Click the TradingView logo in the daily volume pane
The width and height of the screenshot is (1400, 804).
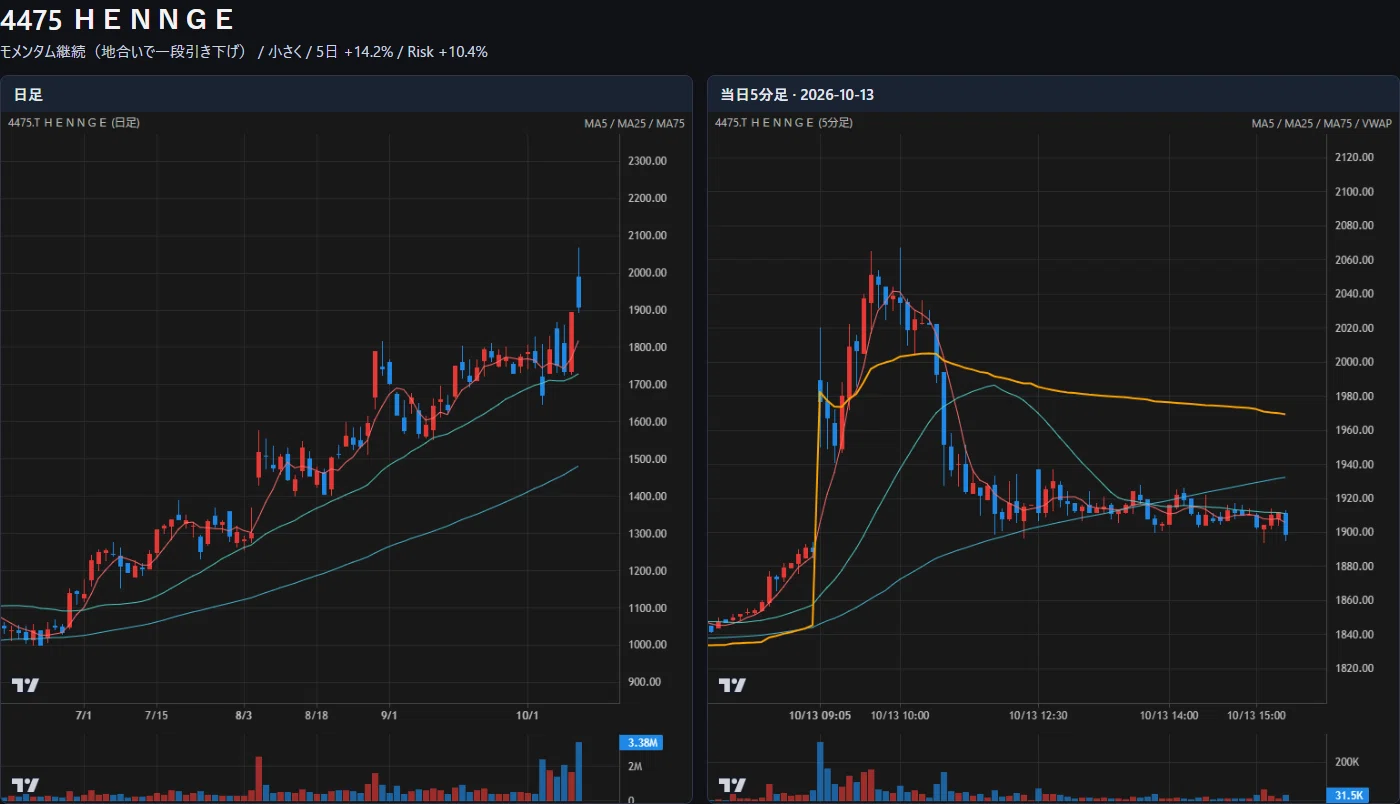click(25, 785)
